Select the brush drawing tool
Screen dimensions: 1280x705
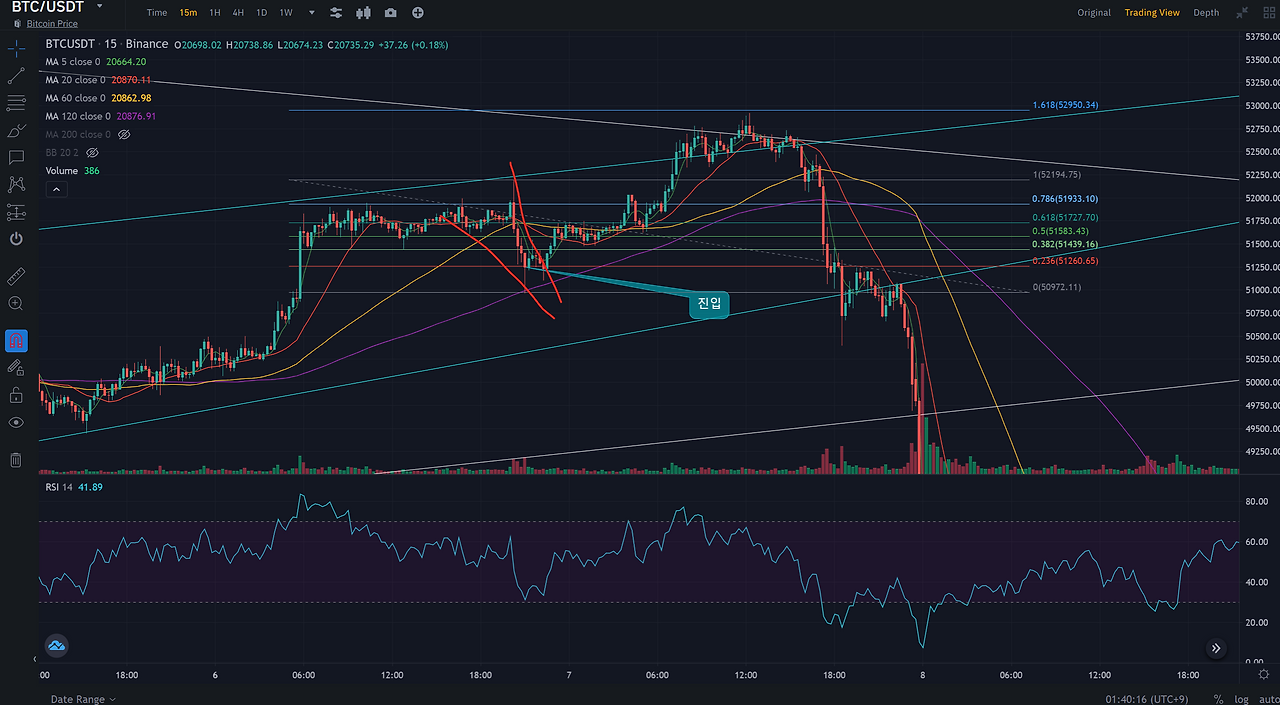pyautogui.click(x=16, y=130)
